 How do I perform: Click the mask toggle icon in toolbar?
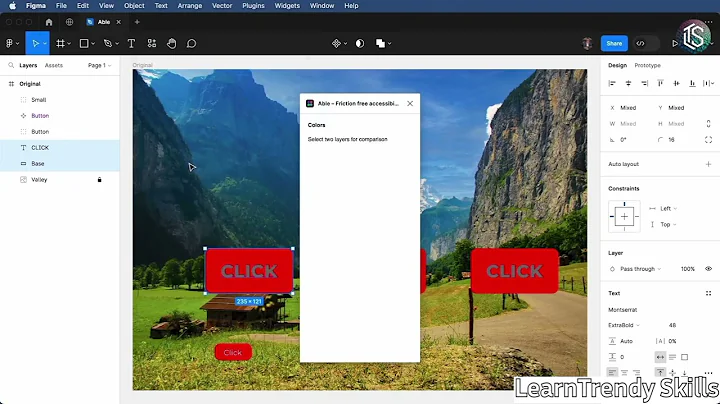(360, 43)
